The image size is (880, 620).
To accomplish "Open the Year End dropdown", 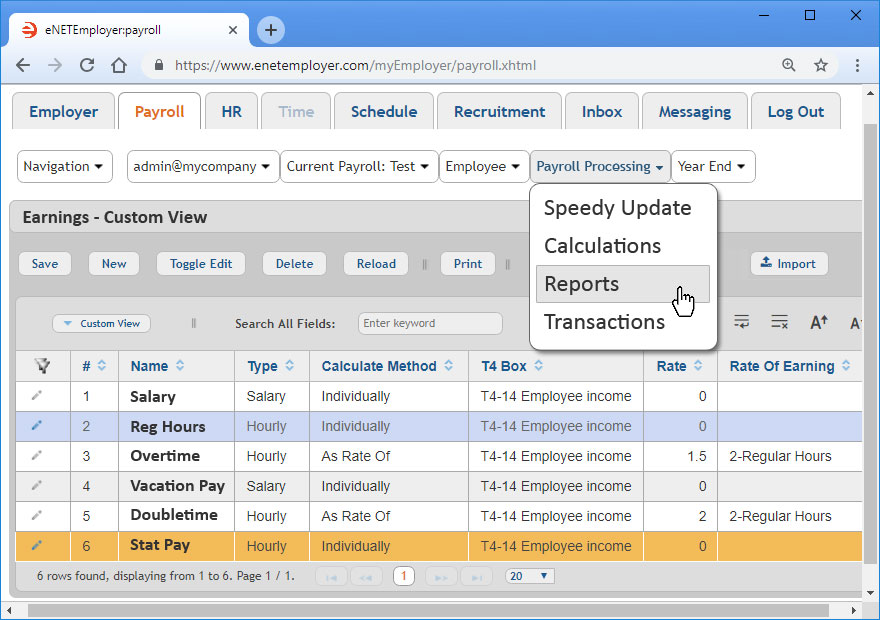I will (x=713, y=167).
